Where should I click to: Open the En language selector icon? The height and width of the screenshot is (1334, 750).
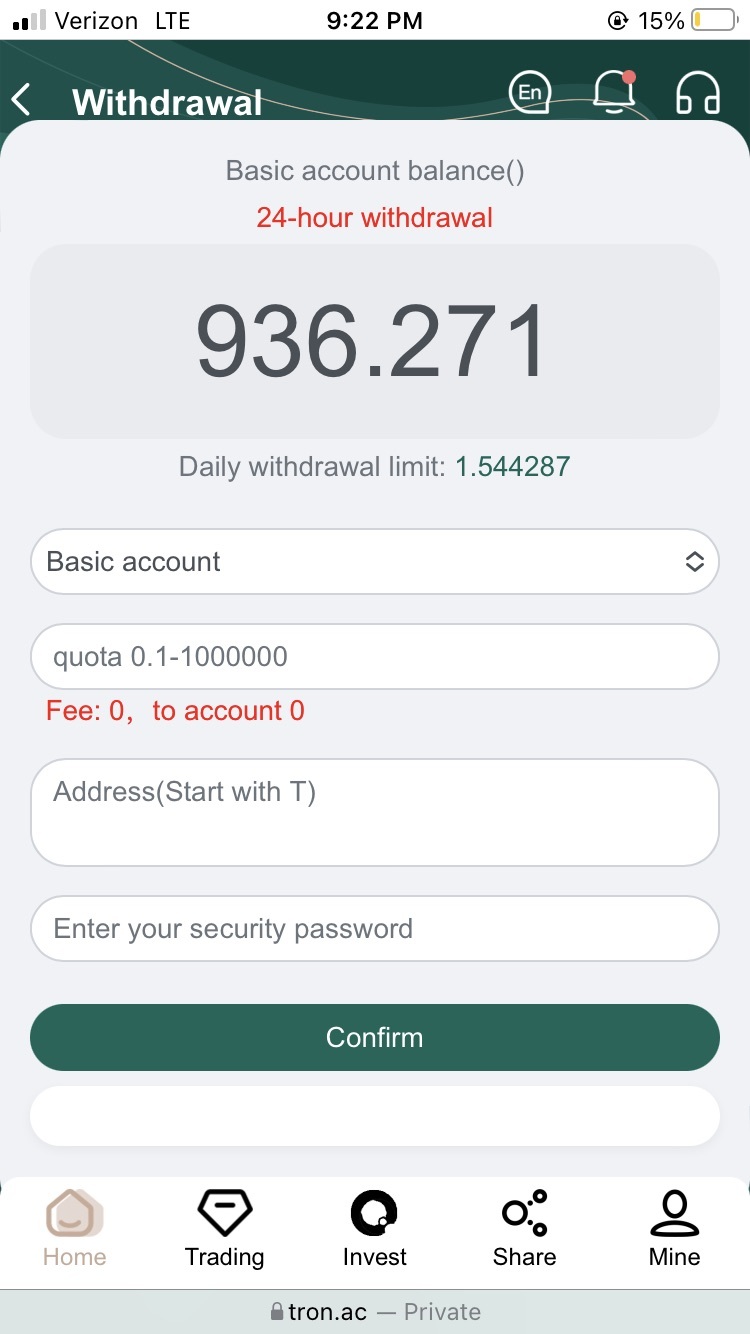point(530,93)
